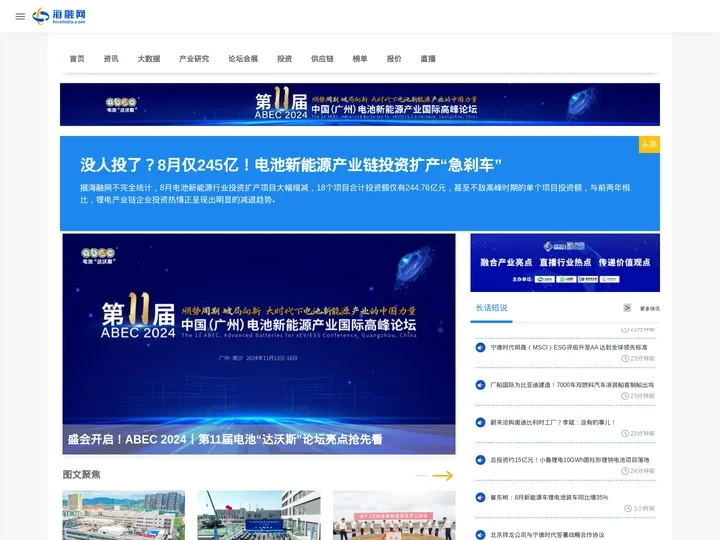Click speaker icon beside 崔东树 news
This screenshot has height=540, width=720.
pyautogui.click(x=480, y=498)
